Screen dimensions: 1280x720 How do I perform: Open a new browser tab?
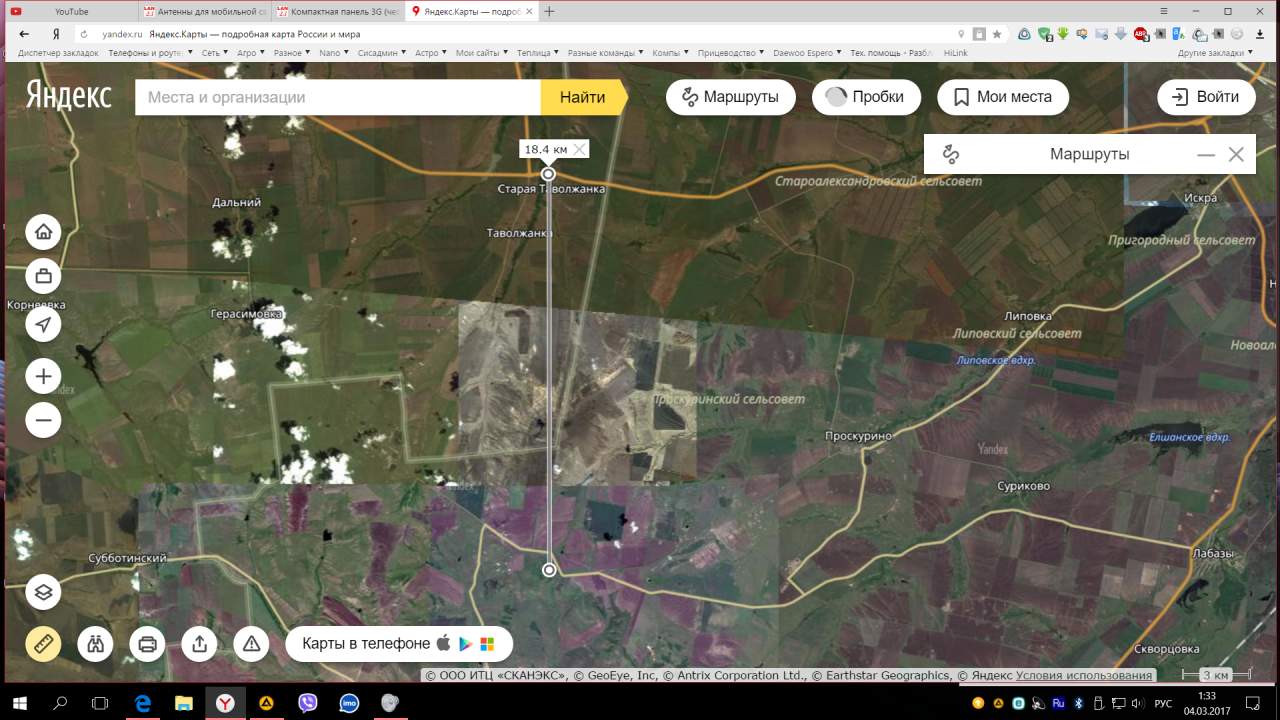[x=549, y=11]
